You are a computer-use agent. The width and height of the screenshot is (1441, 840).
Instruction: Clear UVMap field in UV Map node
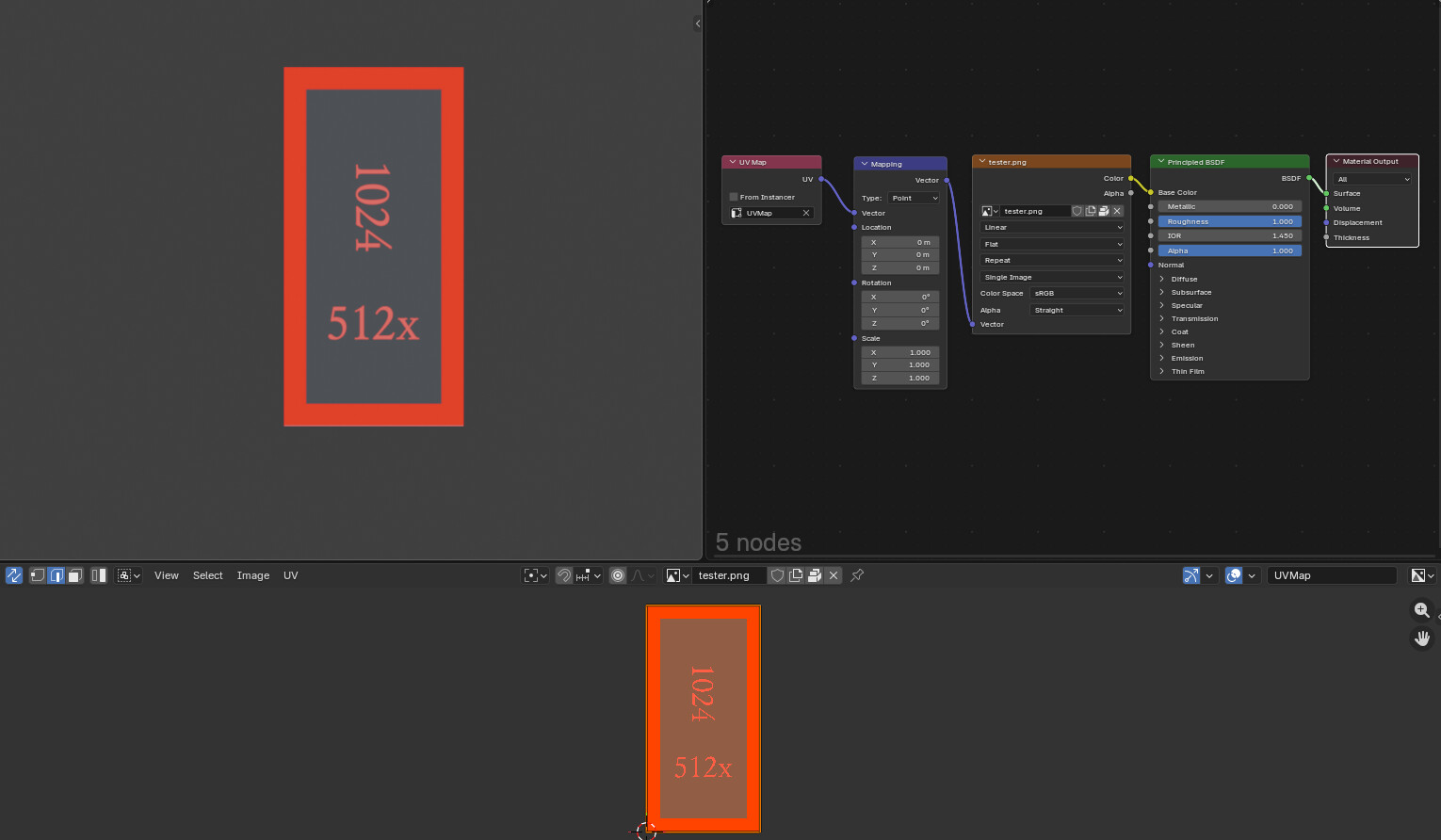click(x=806, y=213)
